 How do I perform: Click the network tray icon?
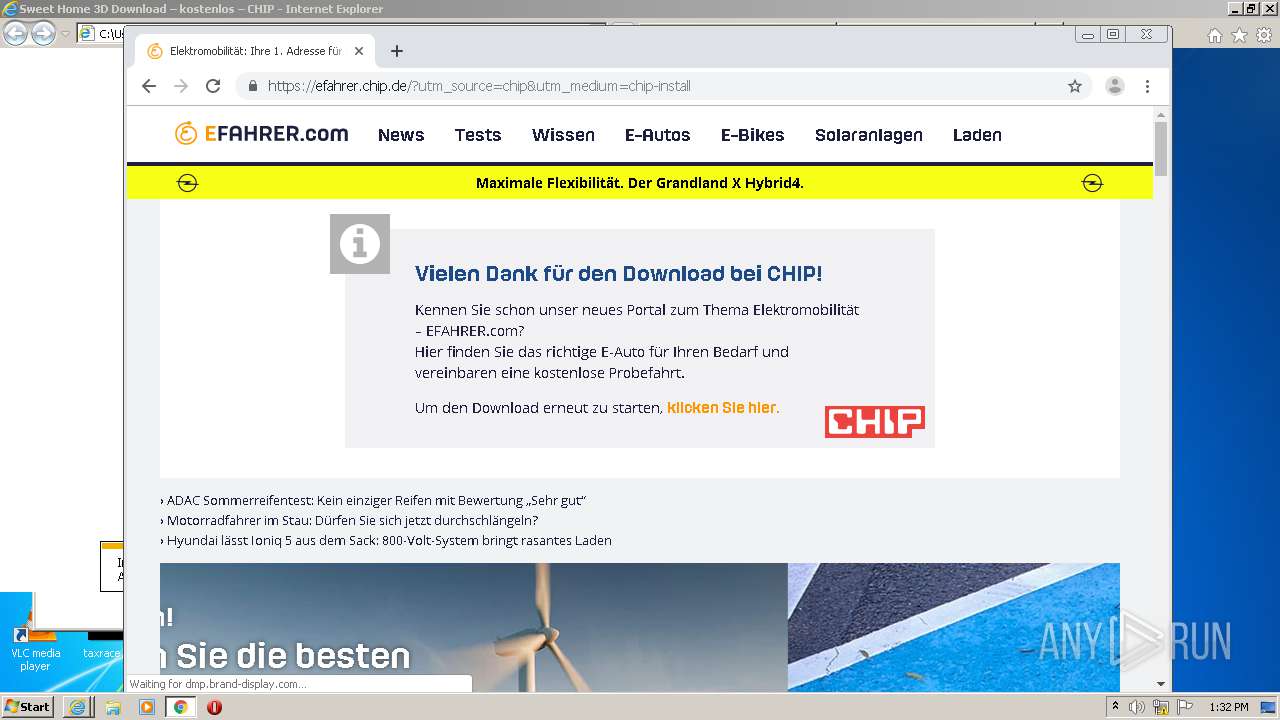click(x=1161, y=707)
